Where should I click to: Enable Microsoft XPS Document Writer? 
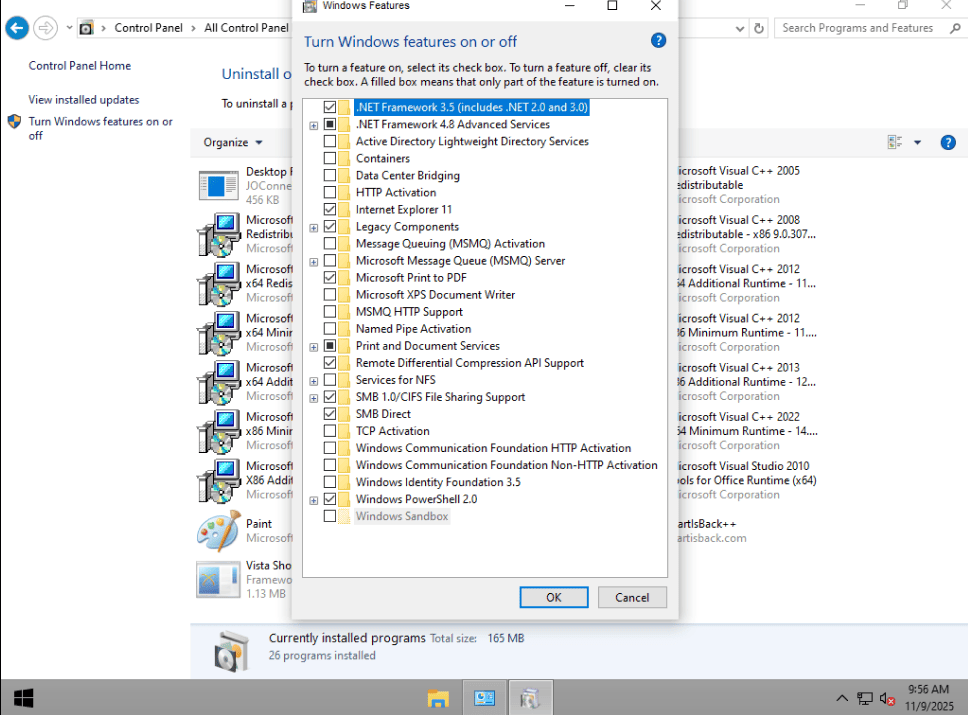pos(330,295)
